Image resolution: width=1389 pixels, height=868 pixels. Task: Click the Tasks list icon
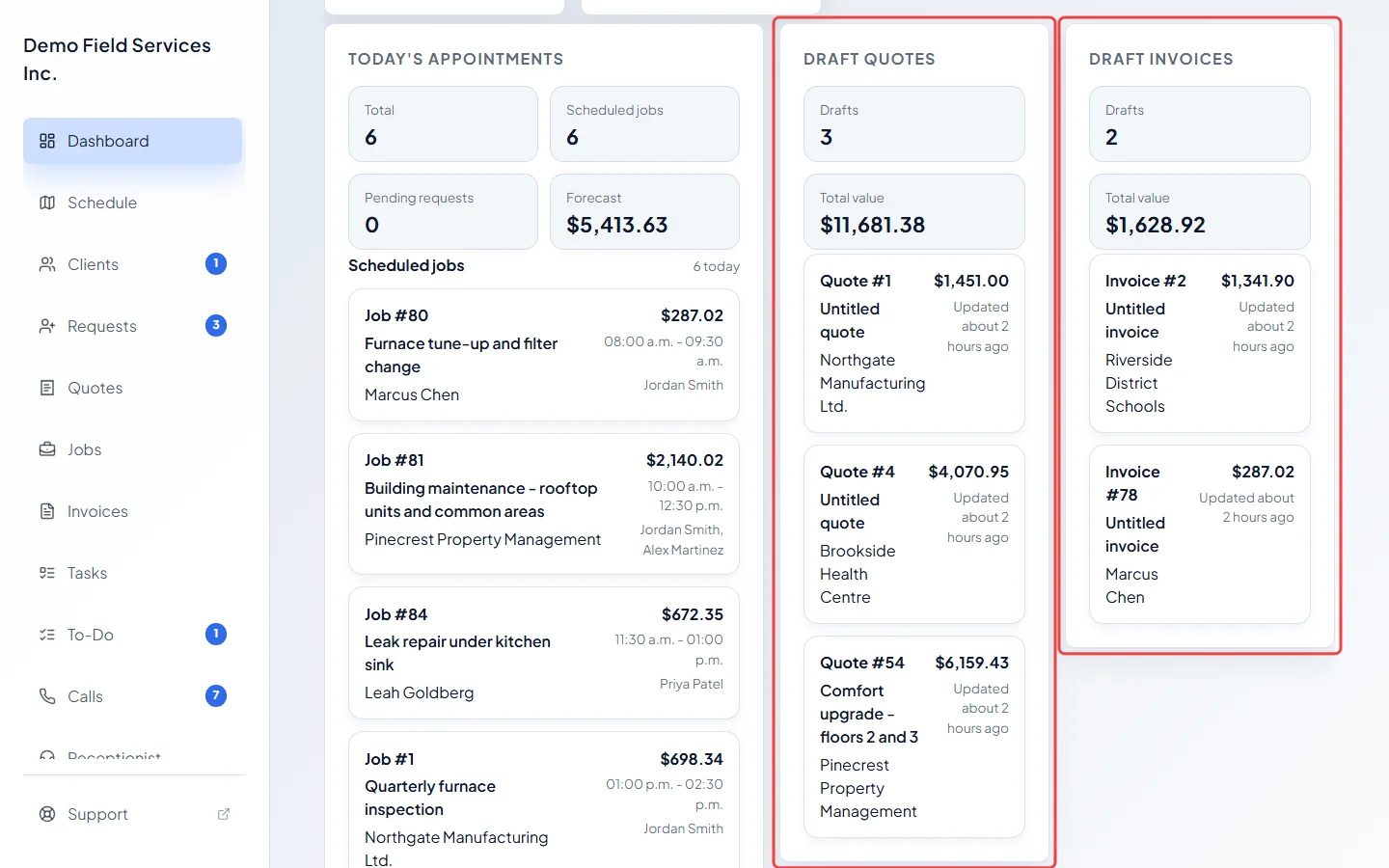pyautogui.click(x=47, y=573)
